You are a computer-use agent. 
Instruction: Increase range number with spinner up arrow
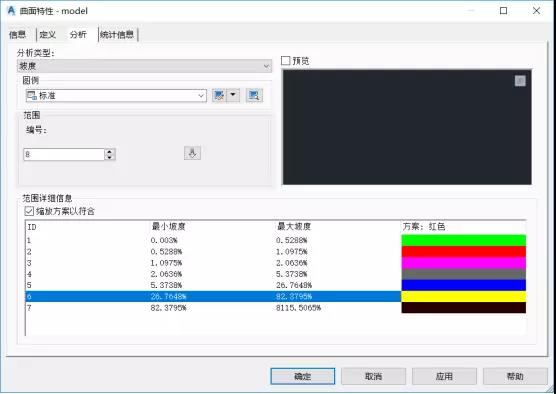110,151
